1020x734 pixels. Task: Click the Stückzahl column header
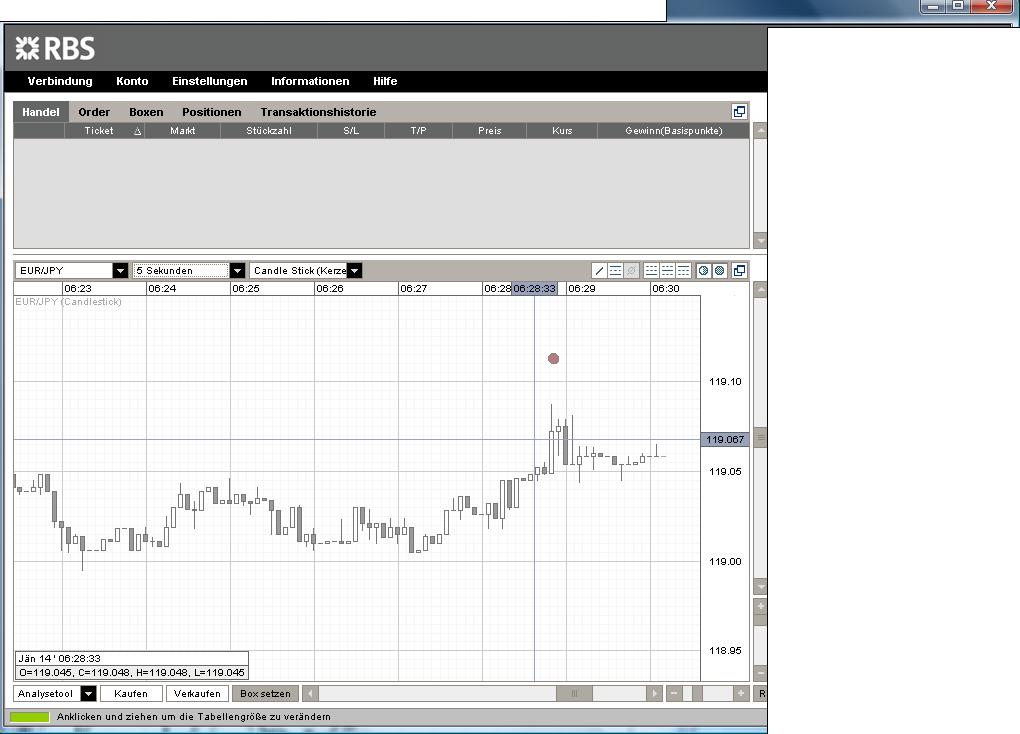click(269, 131)
